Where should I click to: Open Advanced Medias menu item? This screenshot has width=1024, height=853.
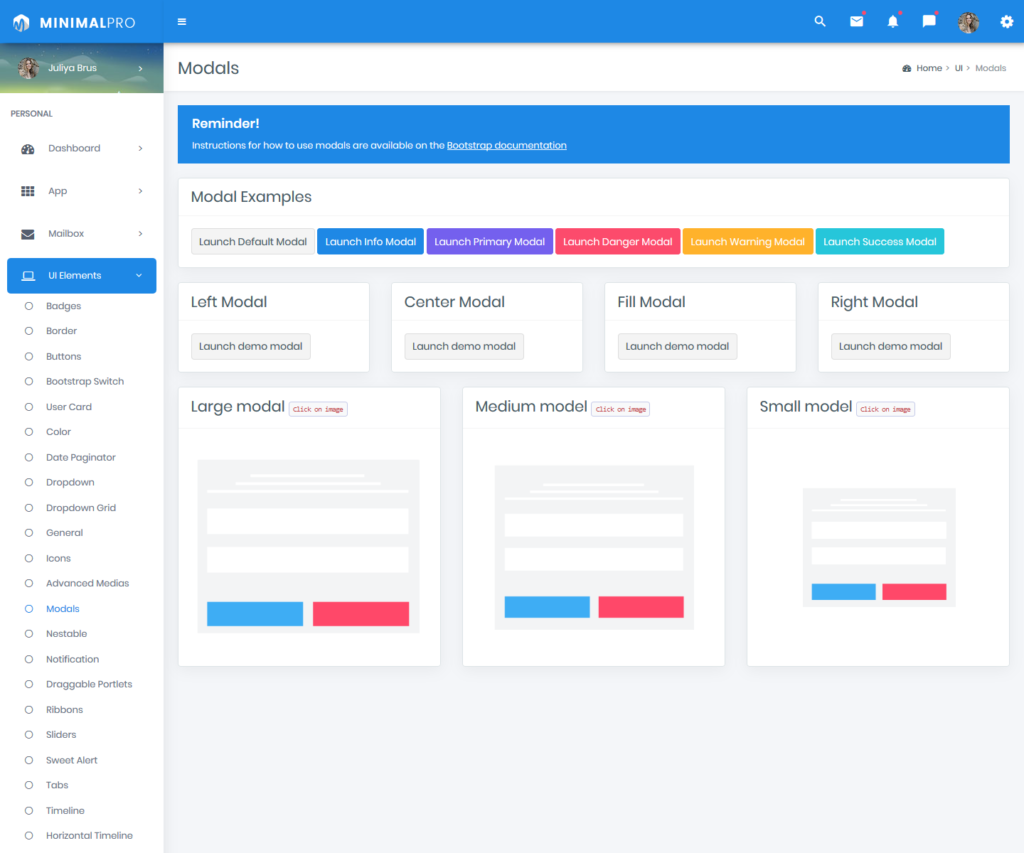(88, 583)
